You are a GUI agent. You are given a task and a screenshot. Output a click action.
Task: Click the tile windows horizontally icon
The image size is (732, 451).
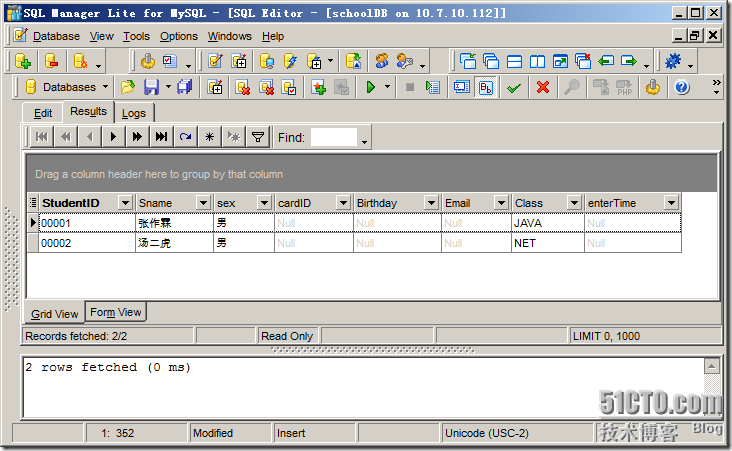click(x=514, y=61)
